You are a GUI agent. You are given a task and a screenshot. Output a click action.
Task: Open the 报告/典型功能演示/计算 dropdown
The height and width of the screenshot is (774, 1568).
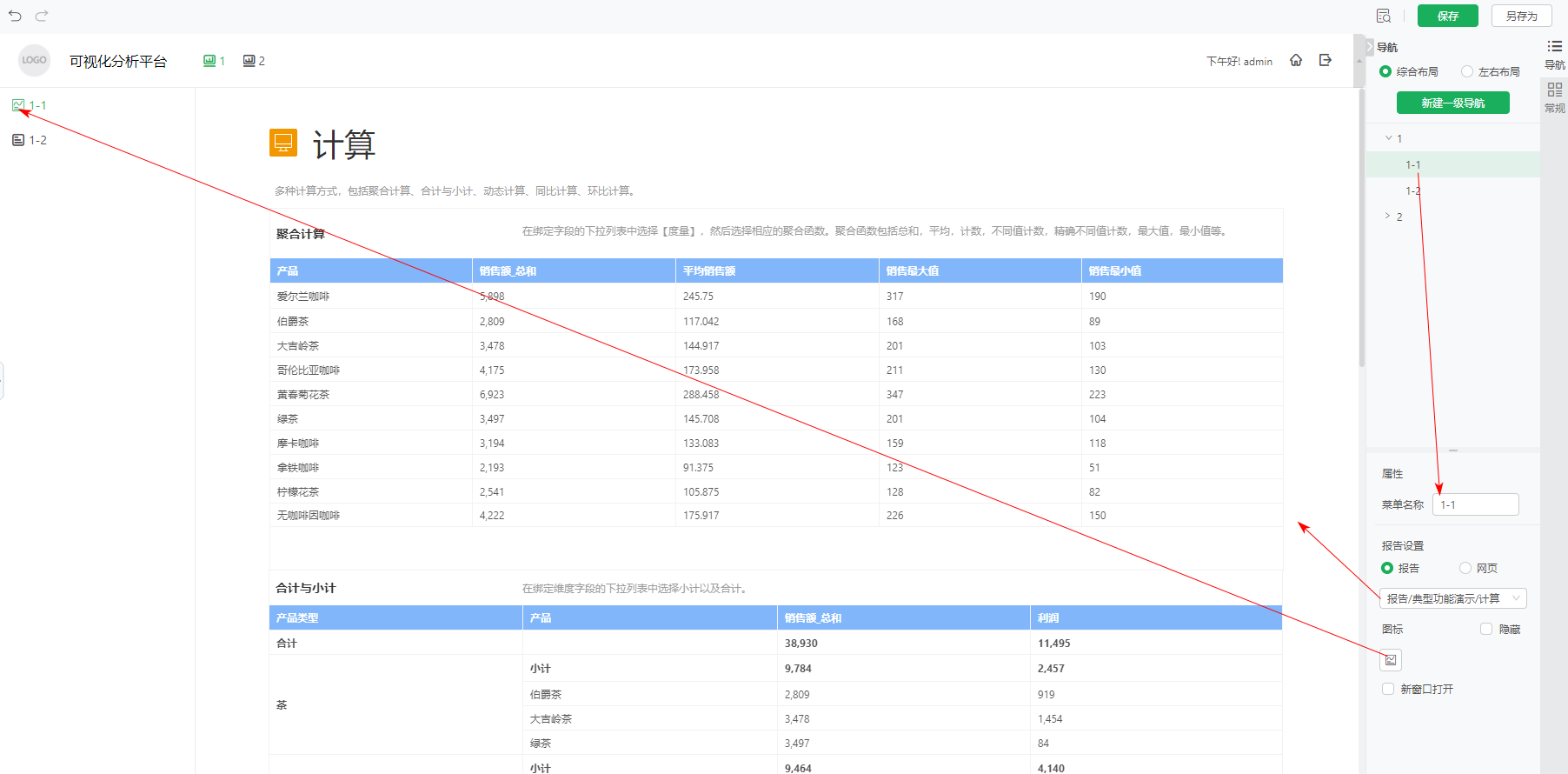pyautogui.click(x=1452, y=598)
